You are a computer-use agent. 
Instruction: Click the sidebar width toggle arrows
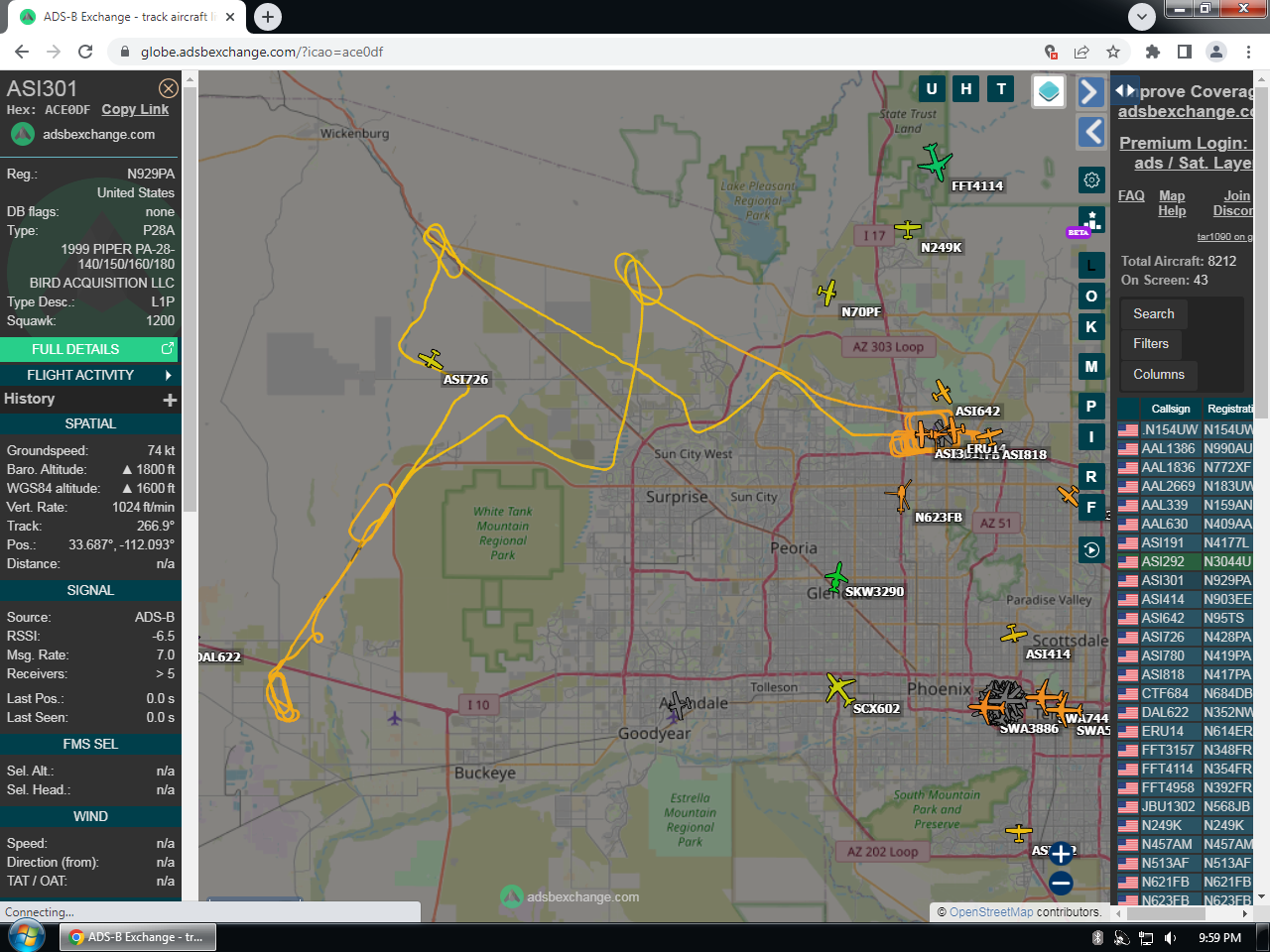click(1125, 90)
